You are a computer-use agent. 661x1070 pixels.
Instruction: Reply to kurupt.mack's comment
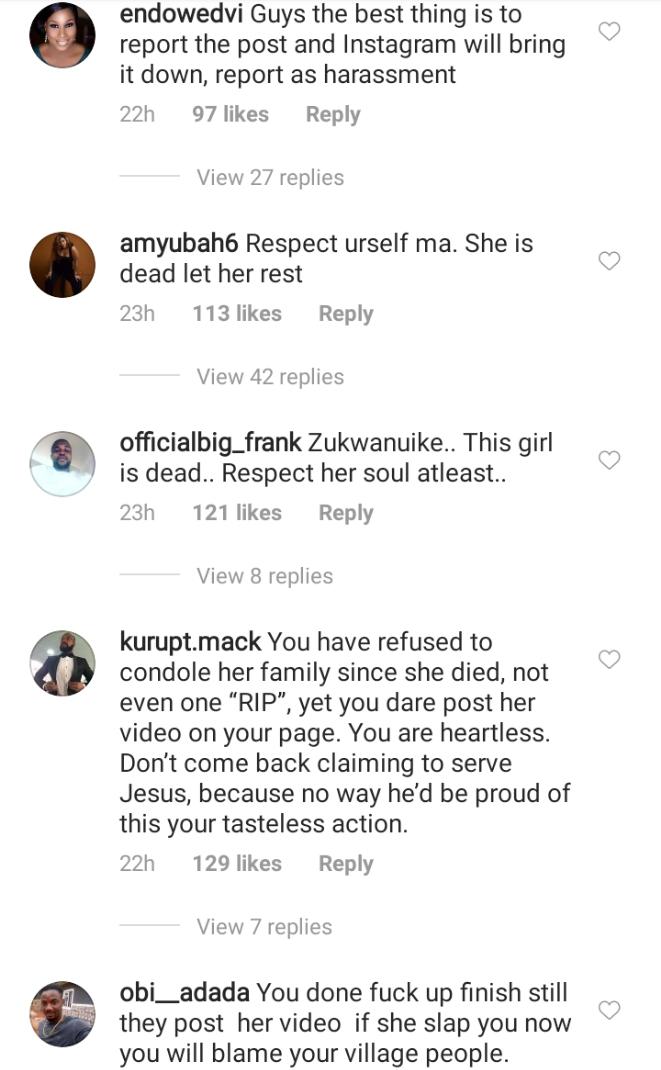click(x=346, y=864)
